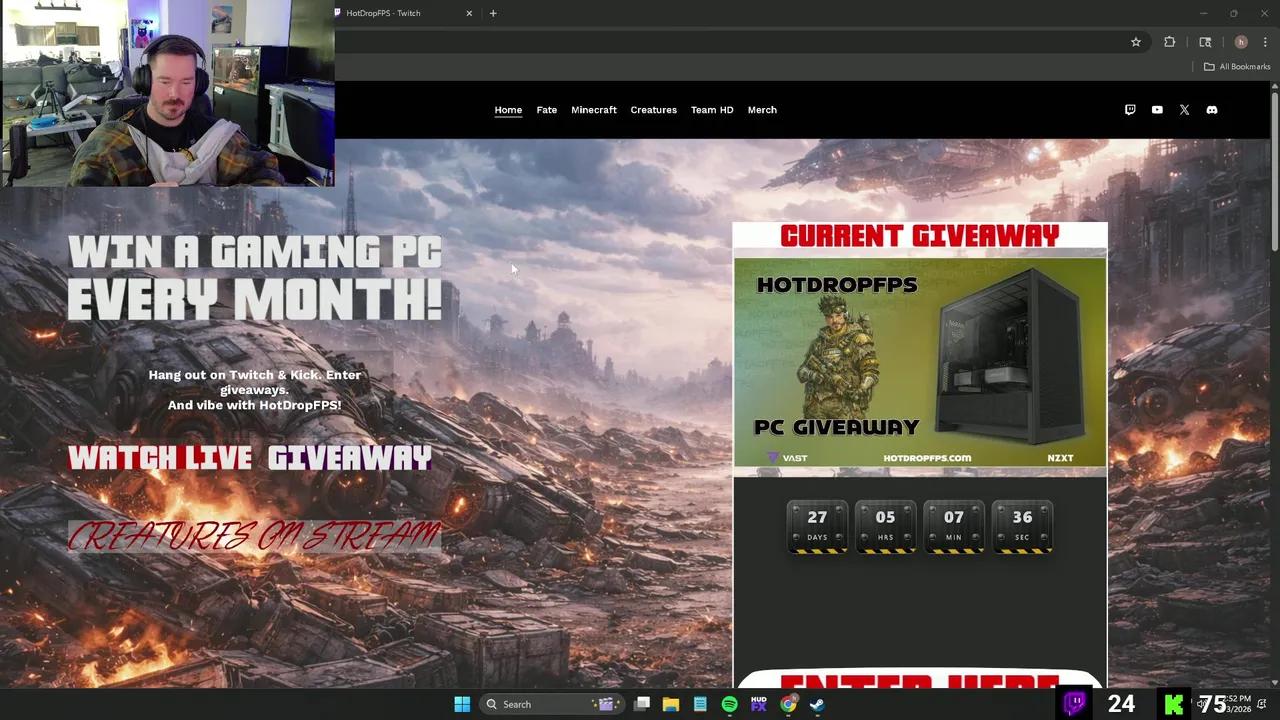The image size is (1280, 720).
Task: Click the CREATURES ON STREAM banner
Action: point(254,536)
